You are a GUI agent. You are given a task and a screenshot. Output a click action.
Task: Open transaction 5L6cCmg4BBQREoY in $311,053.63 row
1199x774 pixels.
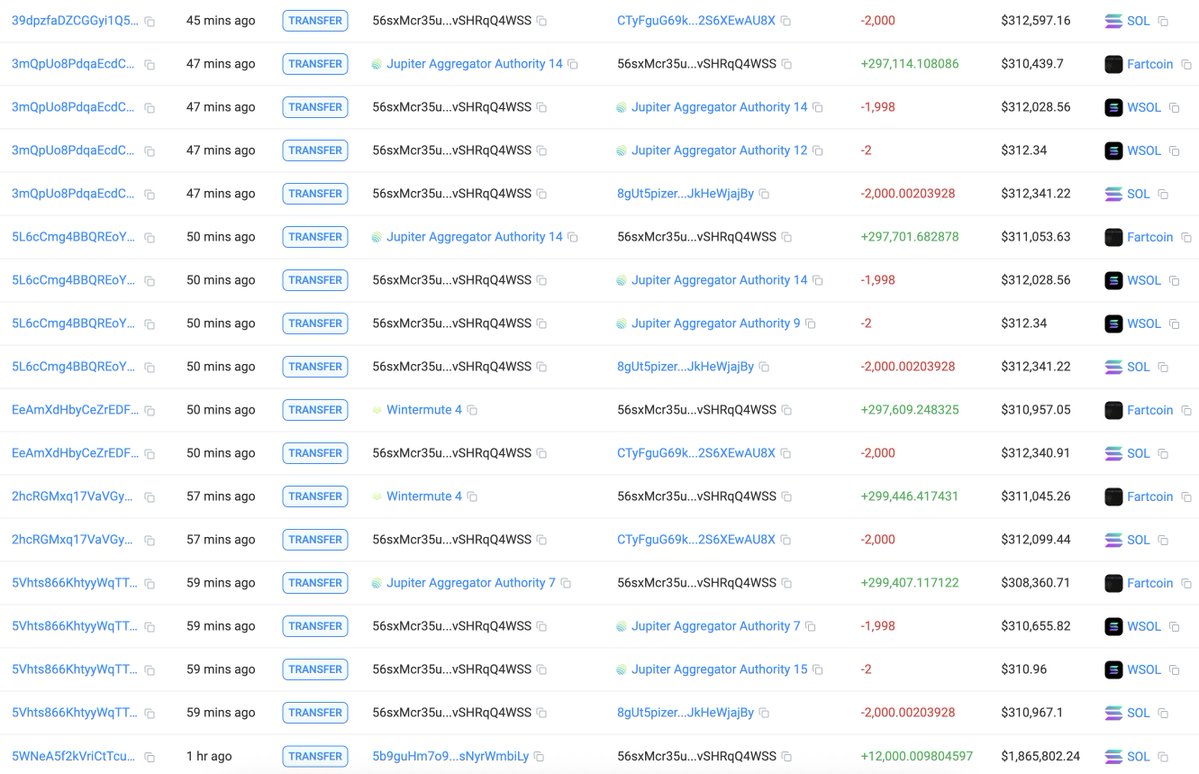tap(73, 236)
